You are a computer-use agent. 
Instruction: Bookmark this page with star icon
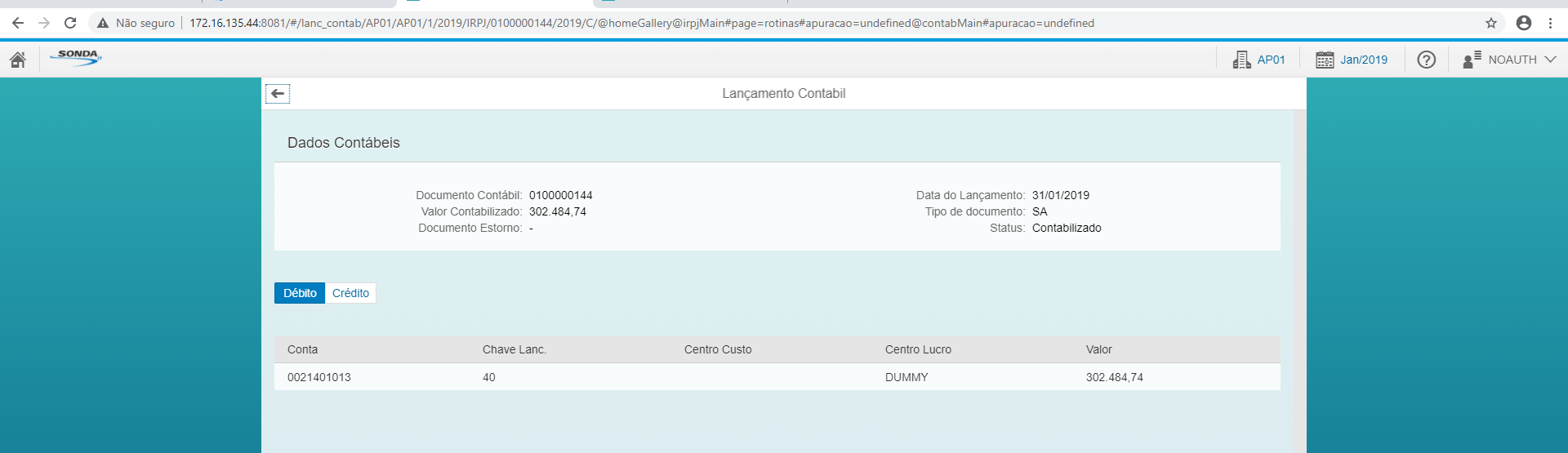(x=1491, y=23)
